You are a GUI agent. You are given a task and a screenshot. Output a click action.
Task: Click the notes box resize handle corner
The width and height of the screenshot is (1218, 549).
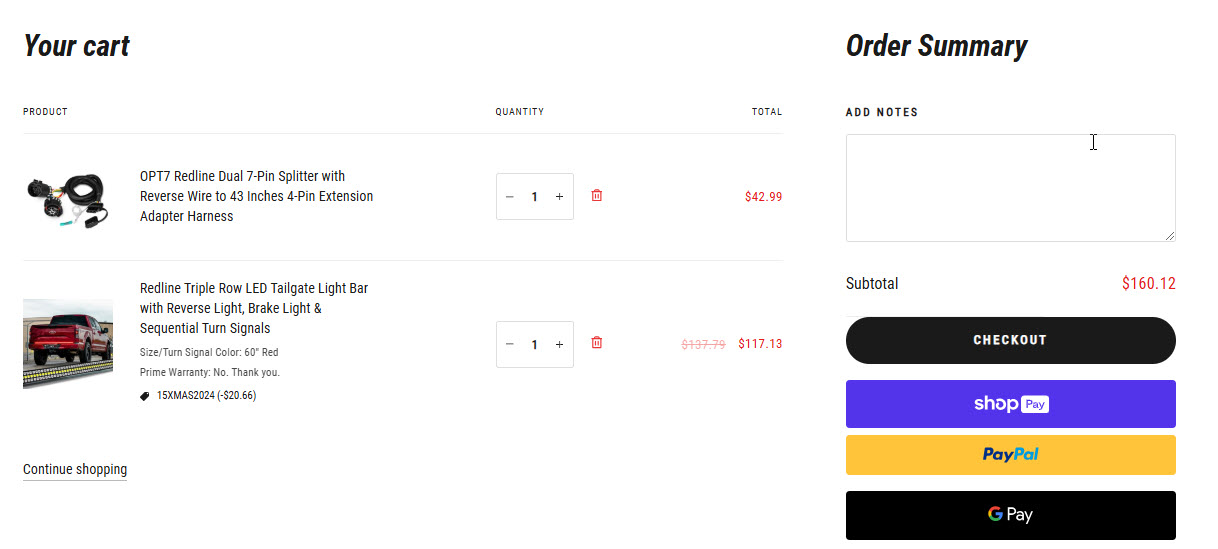[1170, 236]
